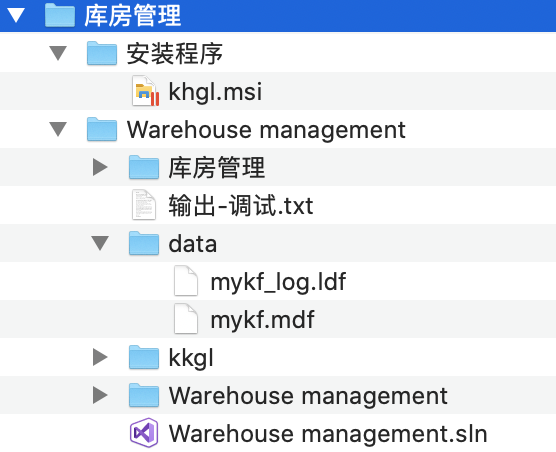The image size is (556, 452).
Task: Expand the nested 库房管理 subfolder
Action: pyautogui.click(x=100, y=167)
